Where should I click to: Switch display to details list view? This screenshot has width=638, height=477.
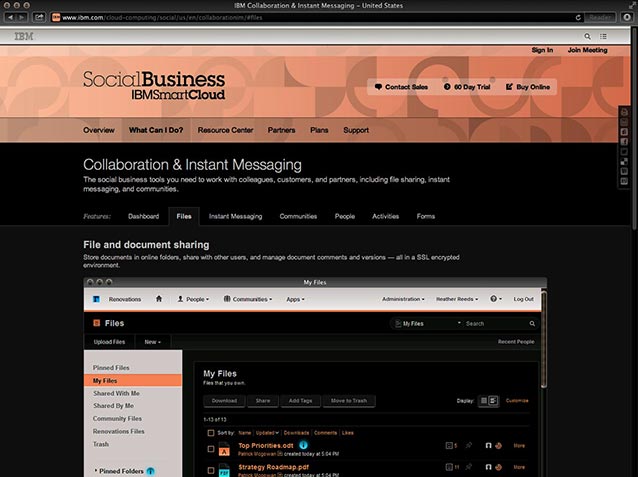click(494, 400)
